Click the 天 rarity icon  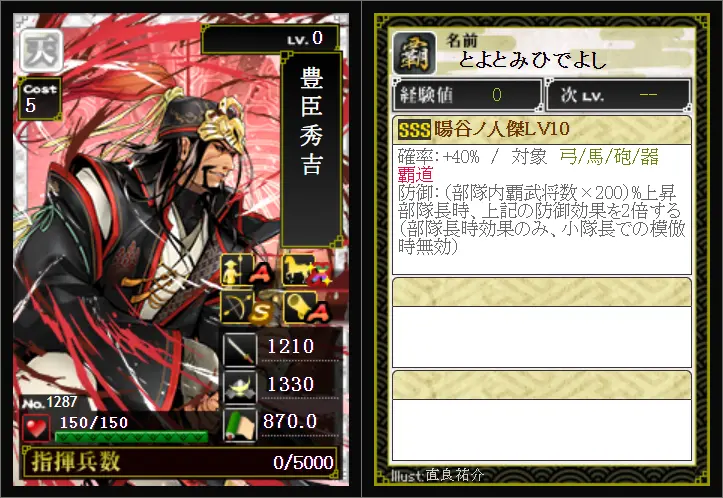[x=41, y=51]
